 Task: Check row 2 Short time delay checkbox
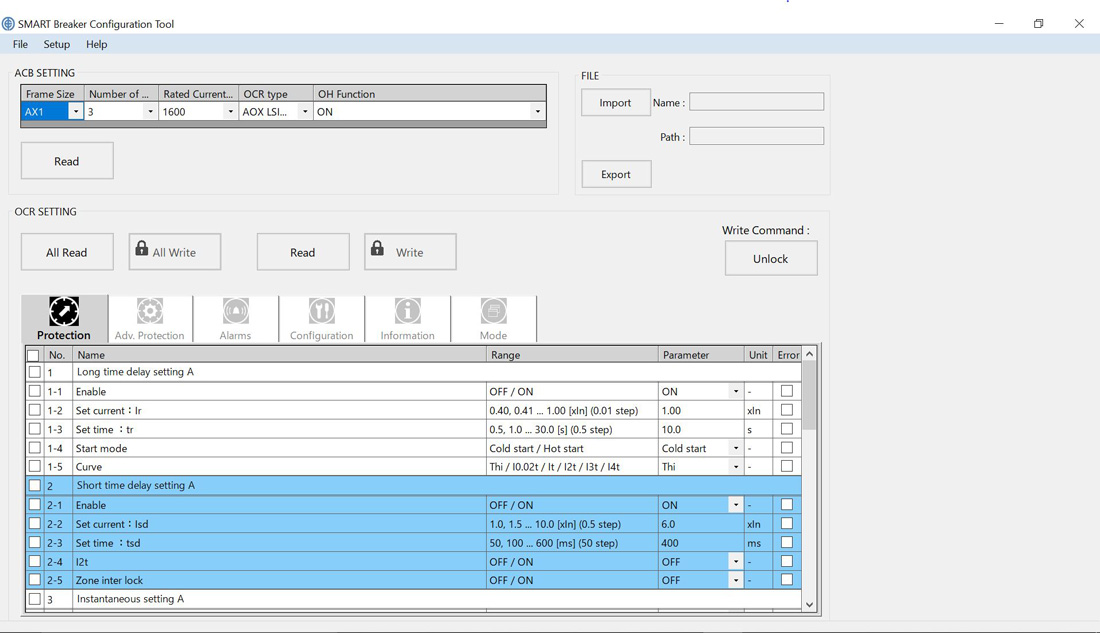(x=34, y=485)
